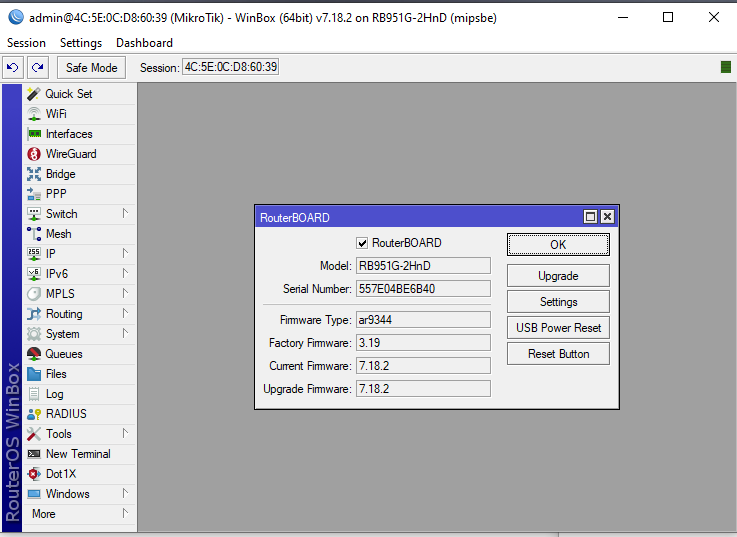This screenshot has width=737, height=537.
Task: Select the New Terminal label
Action: pyautogui.click(x=78, y=454)
